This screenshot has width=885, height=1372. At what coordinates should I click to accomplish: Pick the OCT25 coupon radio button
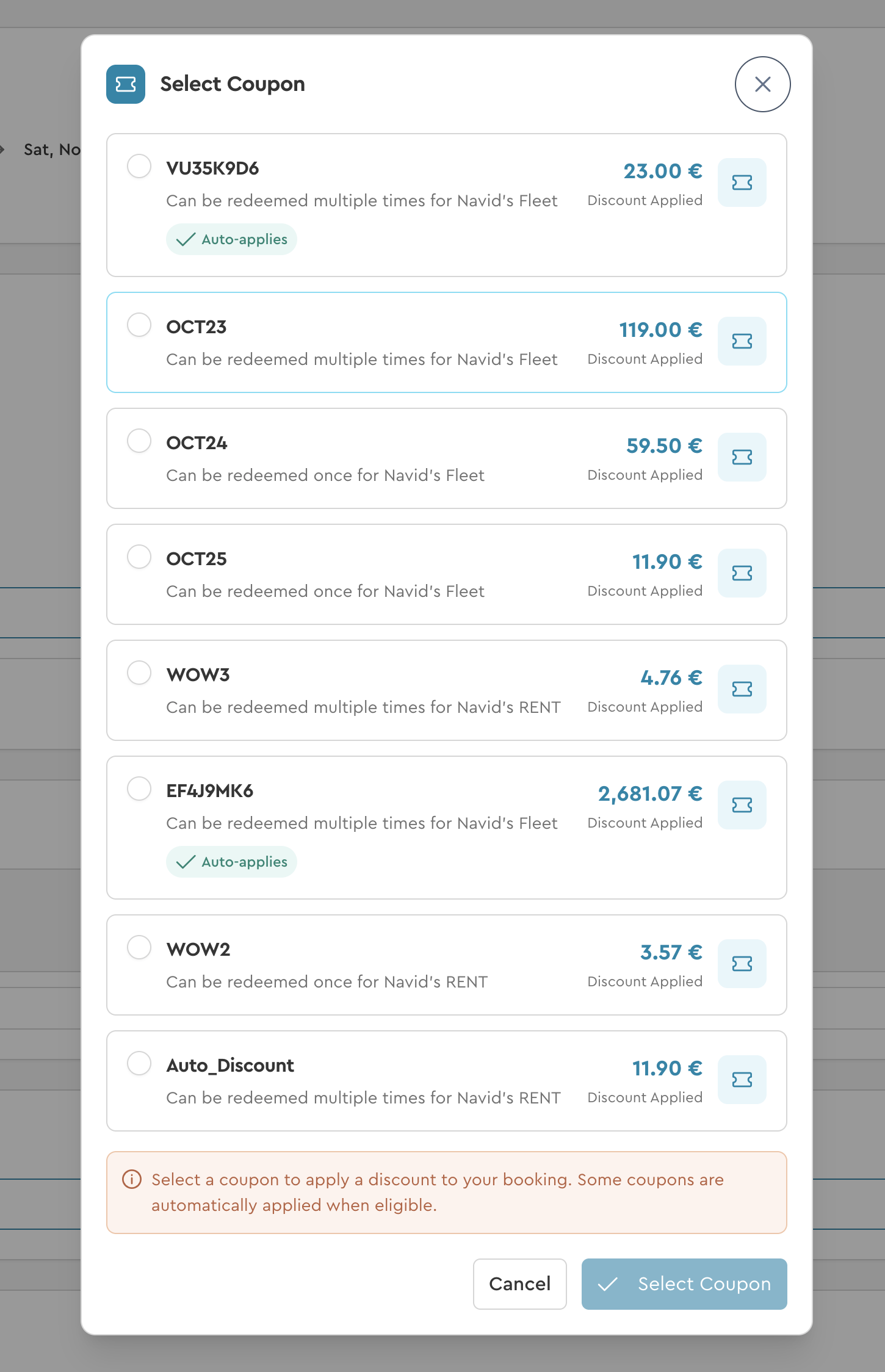(139, 557)
